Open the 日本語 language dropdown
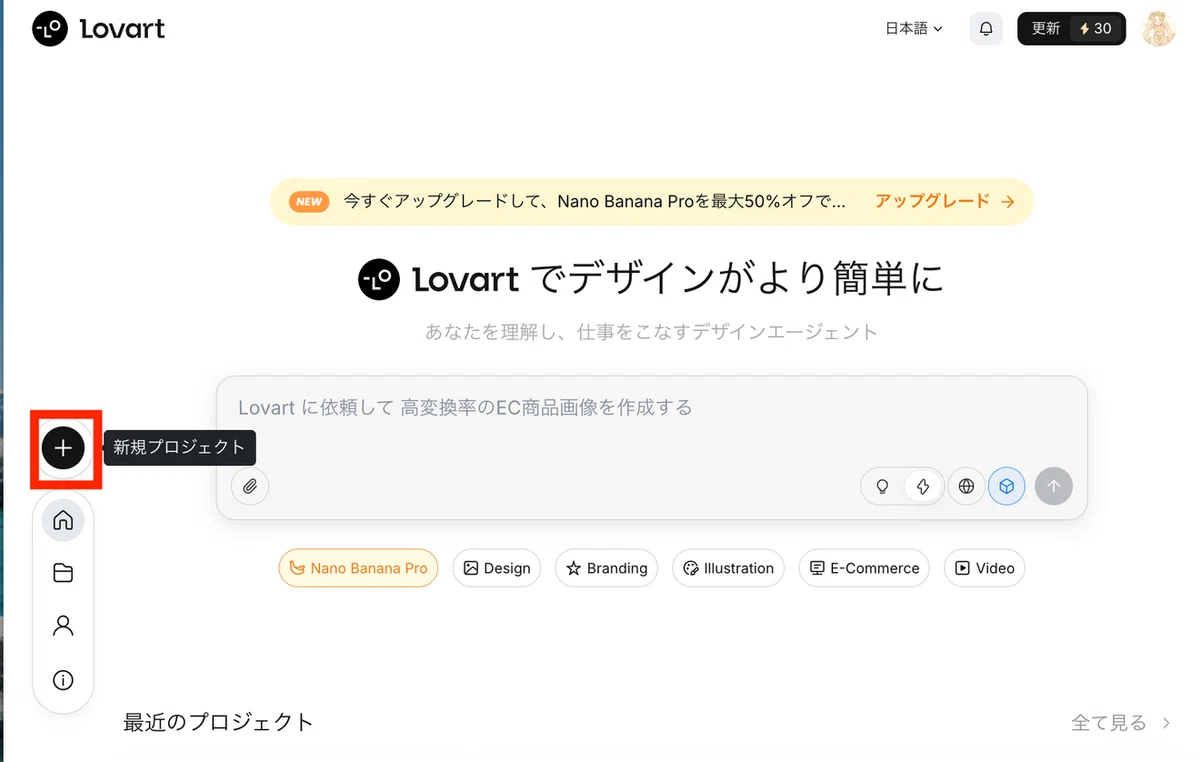The height and width of the screenshot is (762, 1200). point(914,29)
